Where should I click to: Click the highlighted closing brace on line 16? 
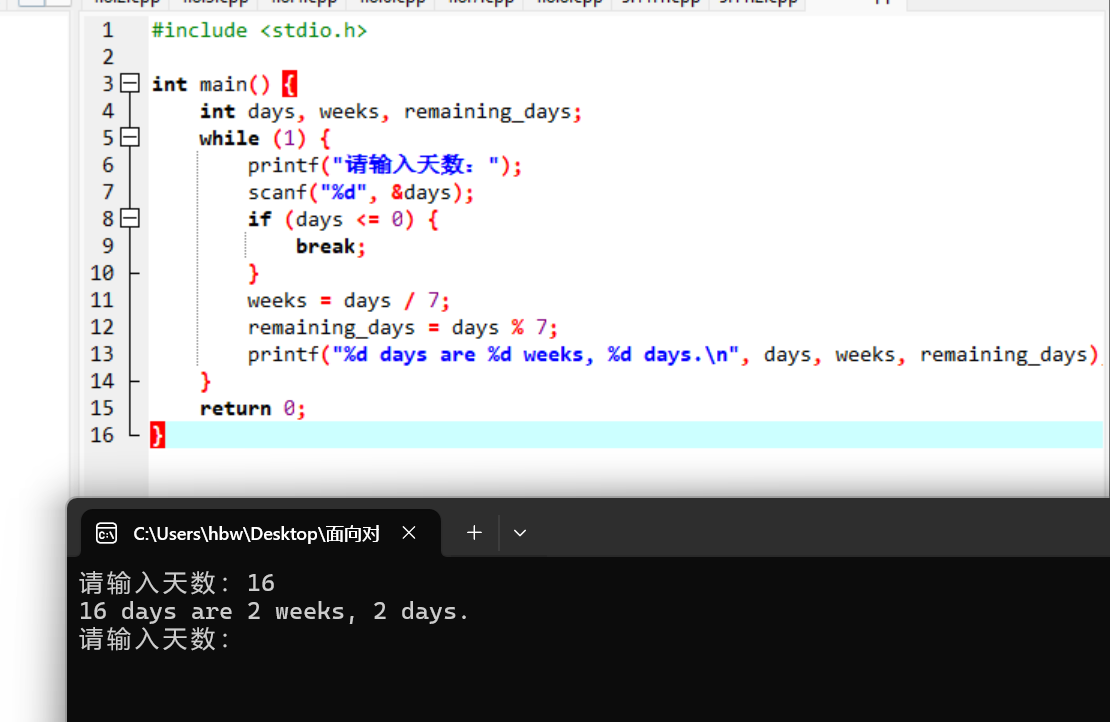pyautogui.click(x=157, y=435)
